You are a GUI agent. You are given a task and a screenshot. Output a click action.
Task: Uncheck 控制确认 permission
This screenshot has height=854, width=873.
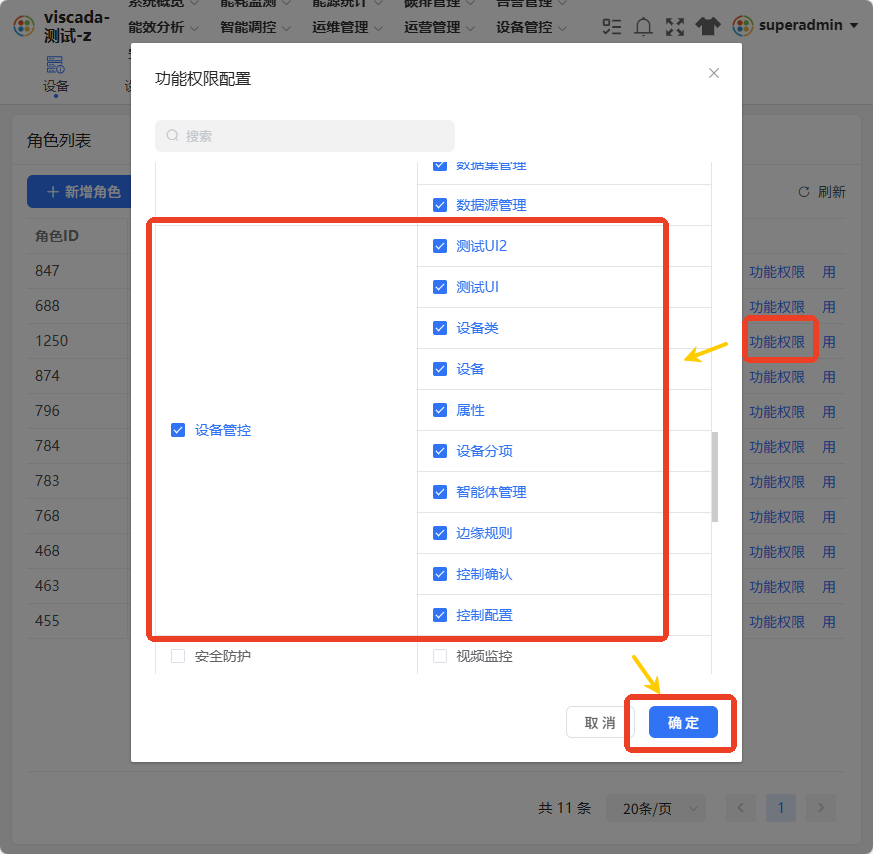[440, 574]
